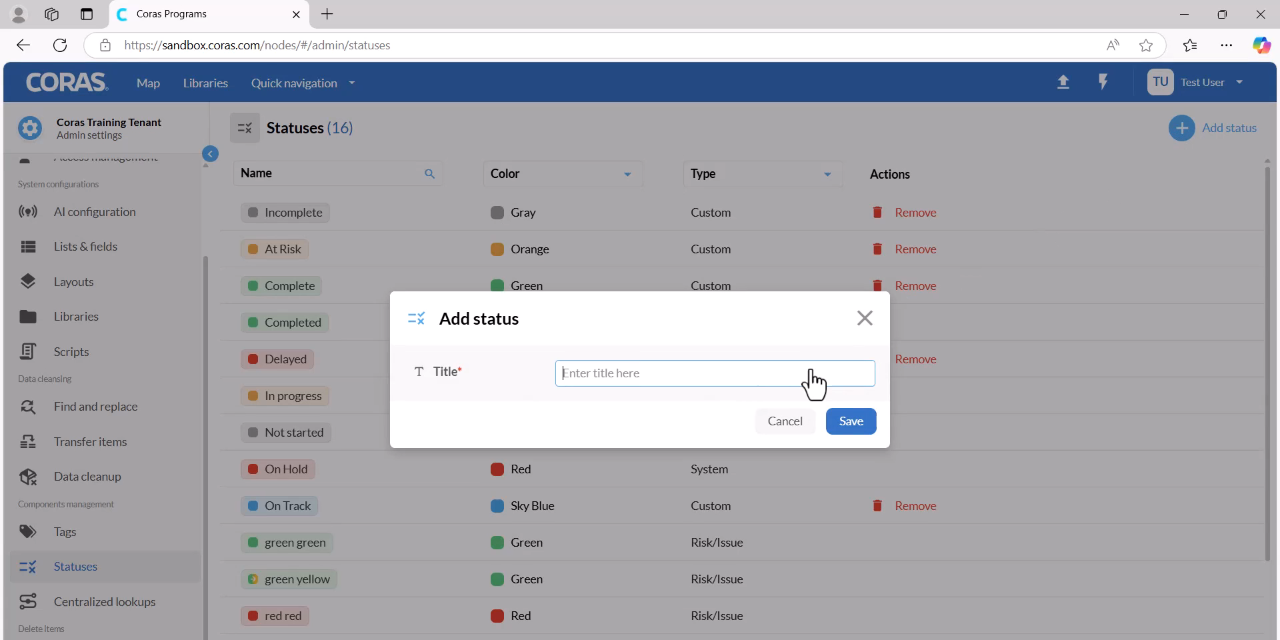Click the Gray color swatch
This screenshot has height=640, width=1280.
click(x=497, y=213)
